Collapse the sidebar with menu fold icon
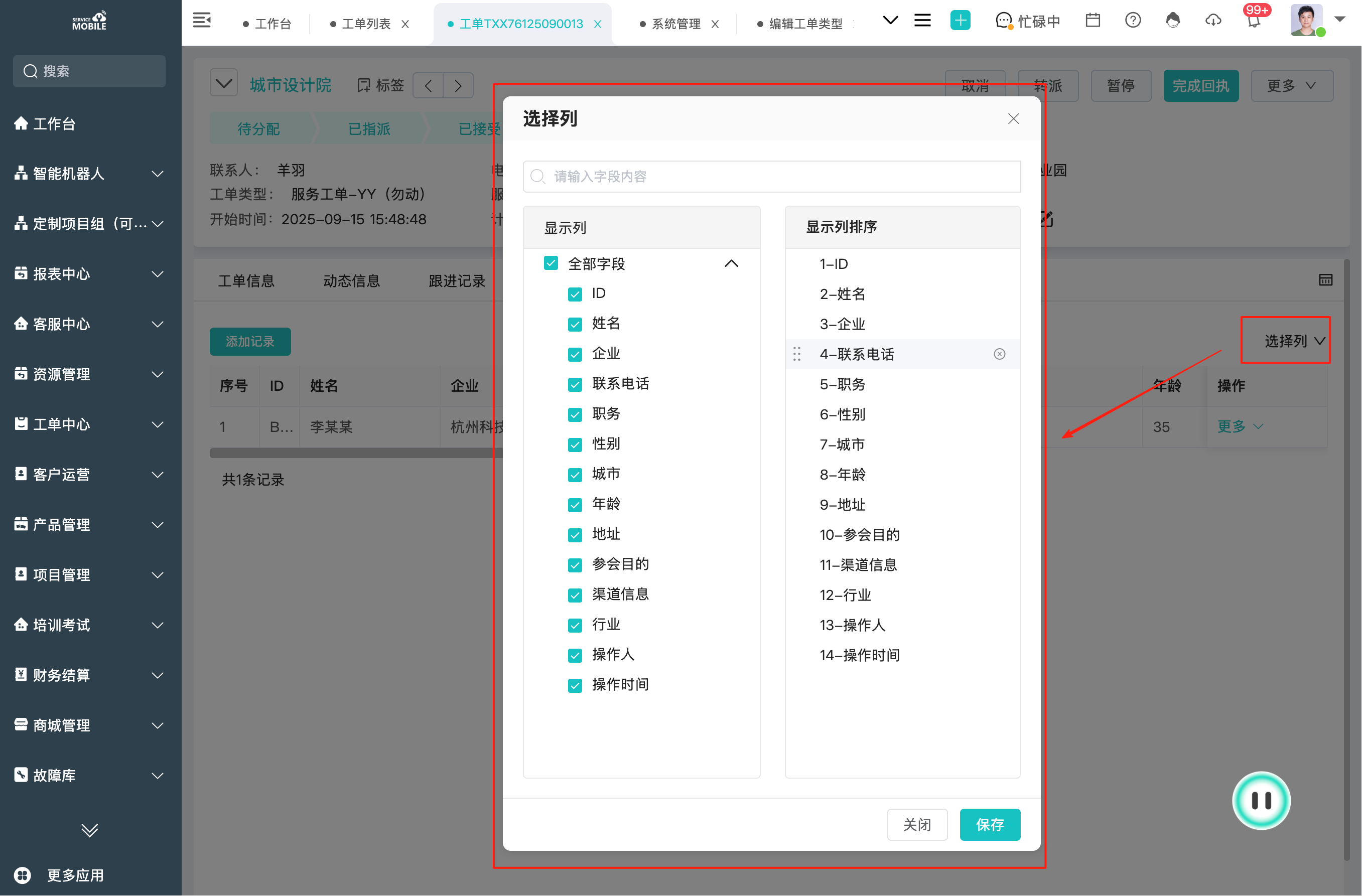The width and height of the screenshot is (1362, 896). 201,21
